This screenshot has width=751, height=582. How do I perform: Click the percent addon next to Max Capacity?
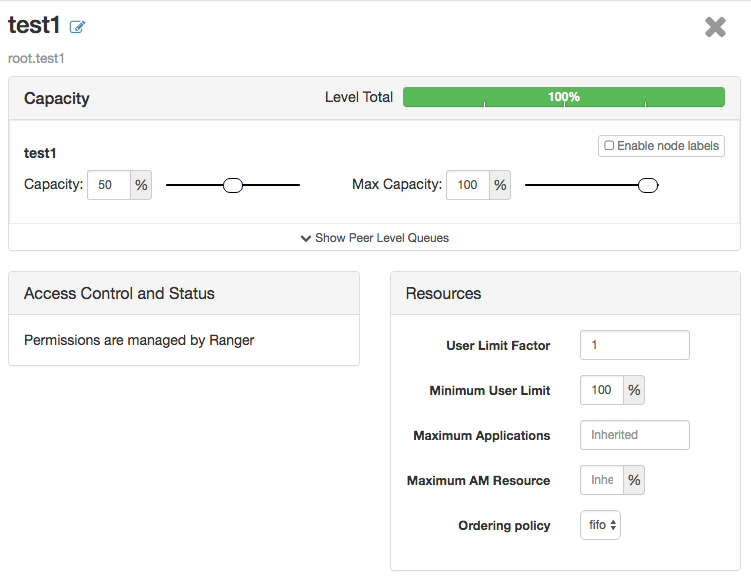(x=500, y=185)
